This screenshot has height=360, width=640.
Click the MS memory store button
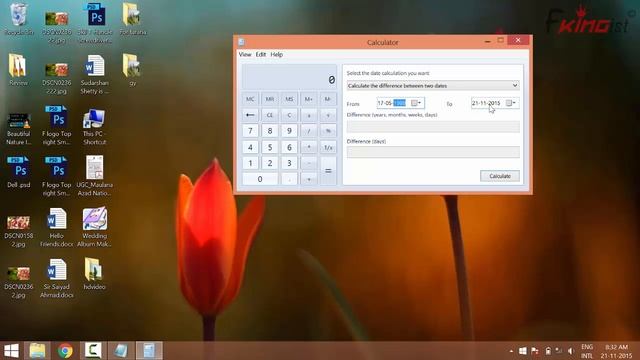point(289,99)
